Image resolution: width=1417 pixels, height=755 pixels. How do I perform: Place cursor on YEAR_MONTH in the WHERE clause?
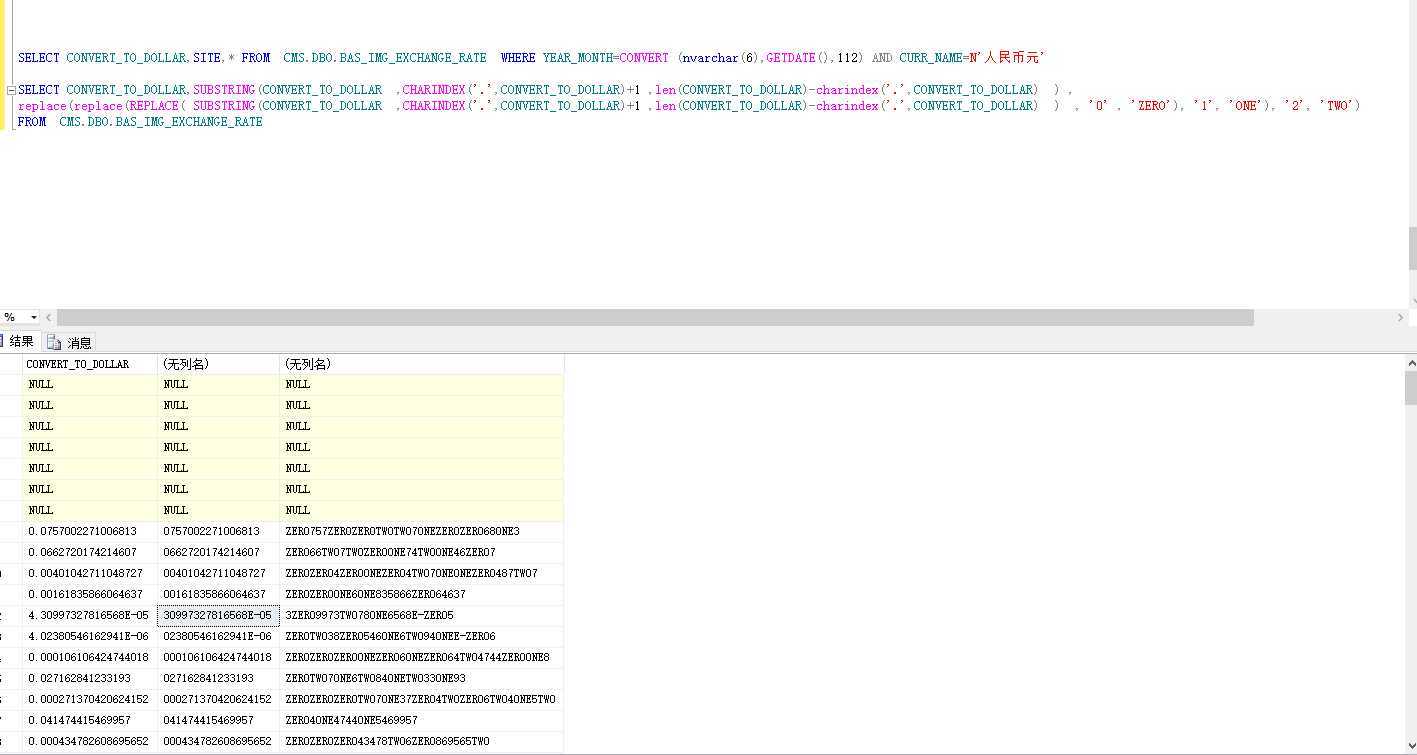[x=577, y=58]
